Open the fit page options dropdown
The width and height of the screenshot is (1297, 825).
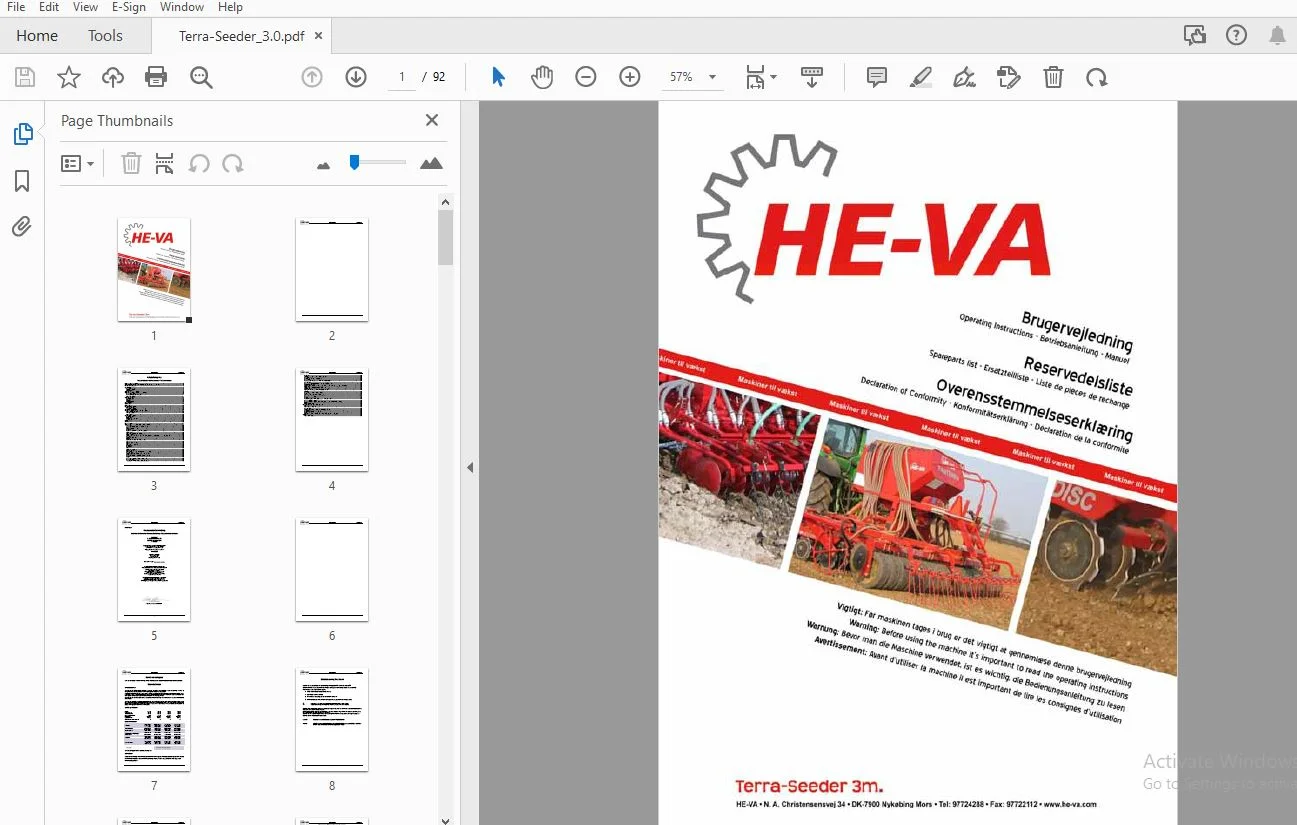tap(761, 77)
